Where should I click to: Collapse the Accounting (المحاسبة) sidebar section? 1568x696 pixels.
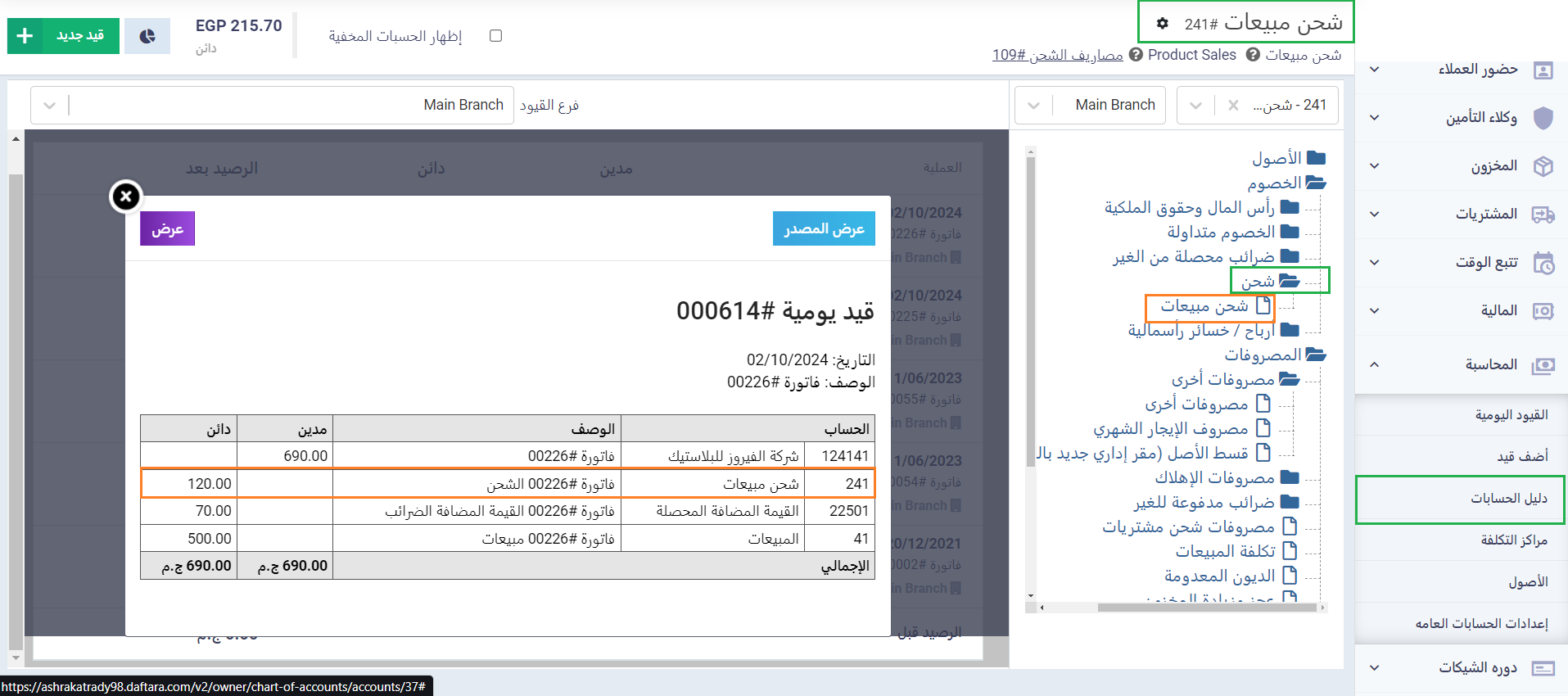[x=1374, y=364]
